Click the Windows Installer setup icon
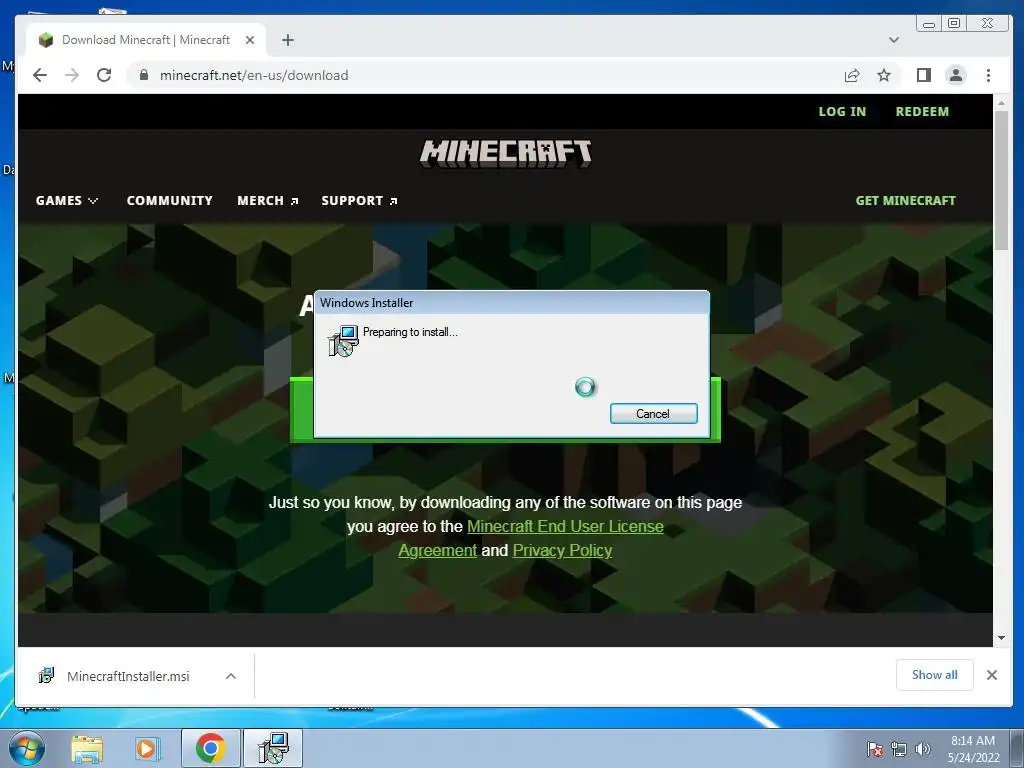The height and width of the screenshot is (768, 1024). tap(343, 340)
